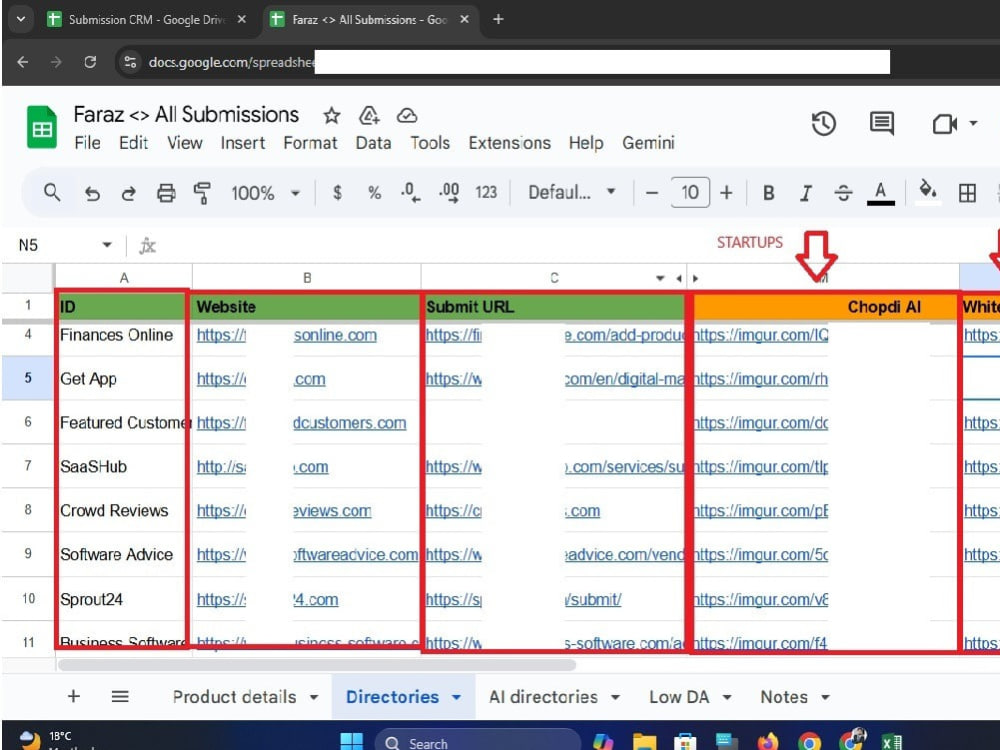Viewport: 1000px width, 750px height.
Task: Open the Insert menu
Action: pos(242,143)
